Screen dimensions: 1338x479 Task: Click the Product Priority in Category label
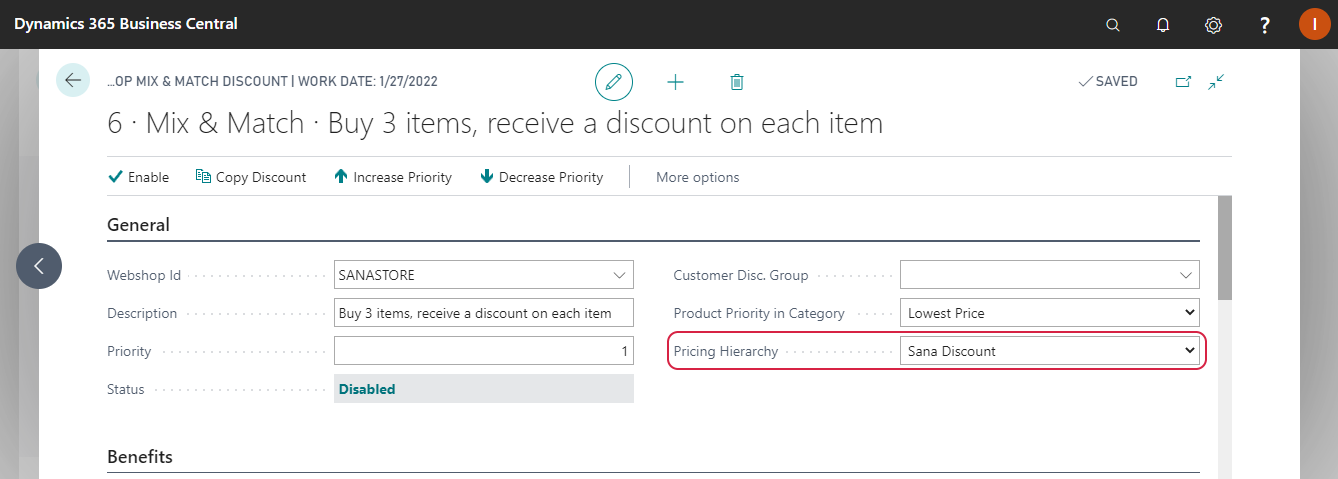click(759, 313)
